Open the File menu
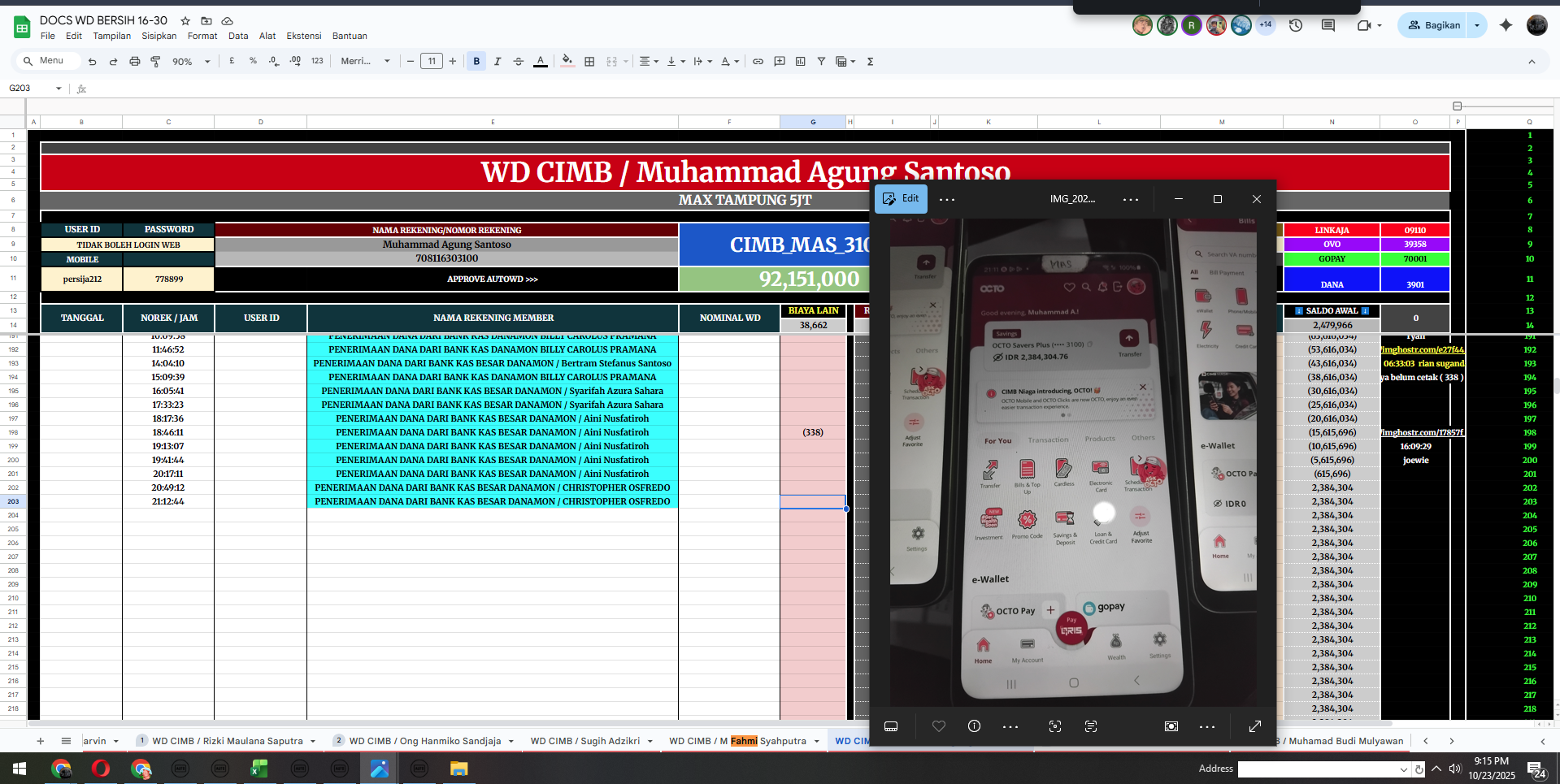Image resolution: width=1560 pixels, height=784 pixels. (48, 36)
